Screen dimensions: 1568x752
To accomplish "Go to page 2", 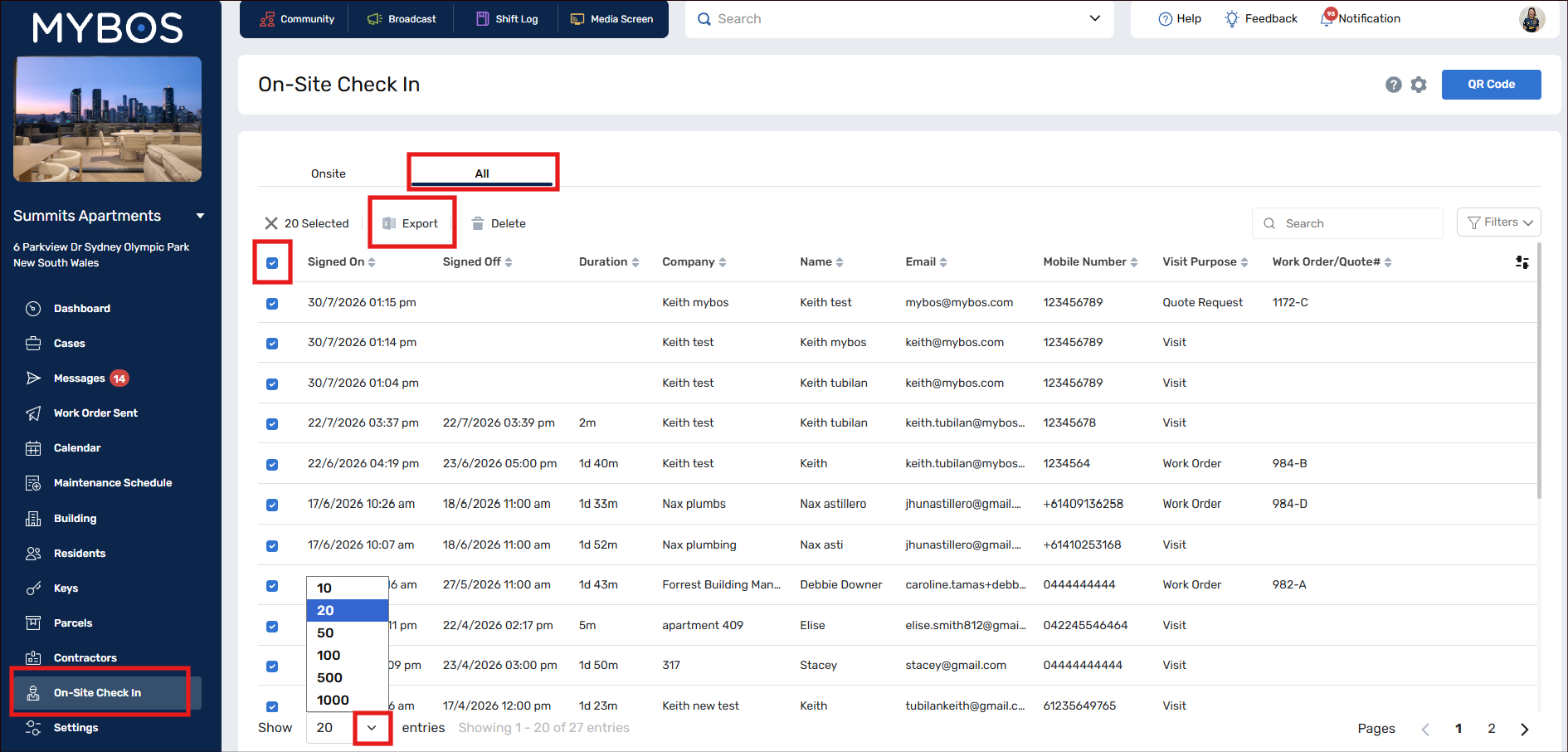I will click(1492, 729).
